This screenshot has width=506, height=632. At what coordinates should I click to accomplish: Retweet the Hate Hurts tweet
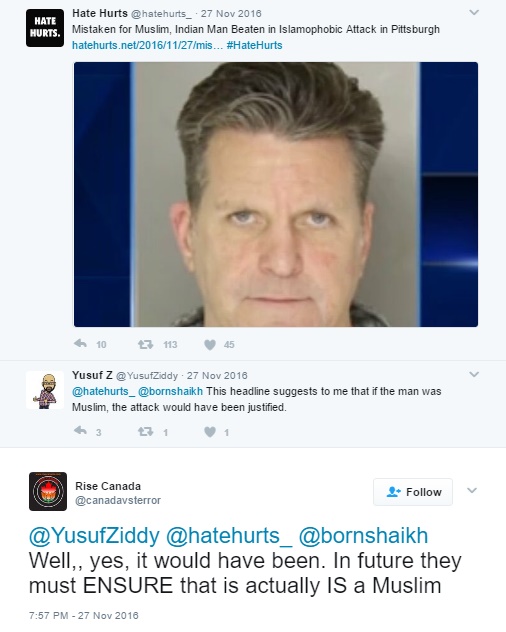click(x=145, y=344)
